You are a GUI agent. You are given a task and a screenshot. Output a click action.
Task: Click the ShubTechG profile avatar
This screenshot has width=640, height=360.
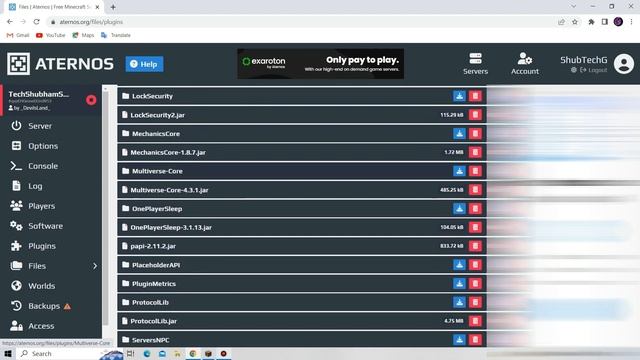[x=624, y=64]
